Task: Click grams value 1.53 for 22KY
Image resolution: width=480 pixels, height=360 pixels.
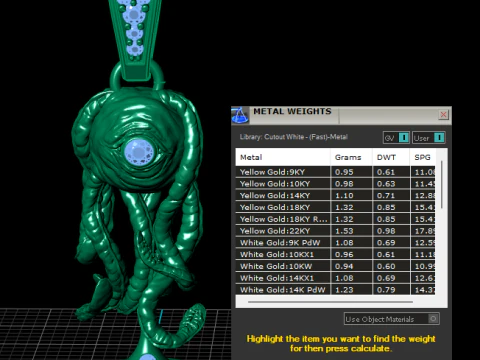Action: point(344,231)
